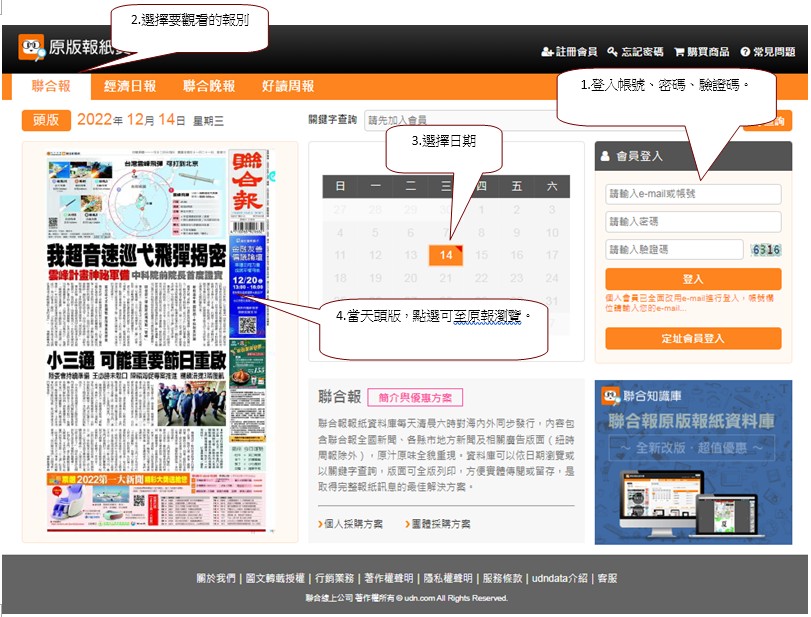Open 忘記密碼 forgot password link

[635, 52]
